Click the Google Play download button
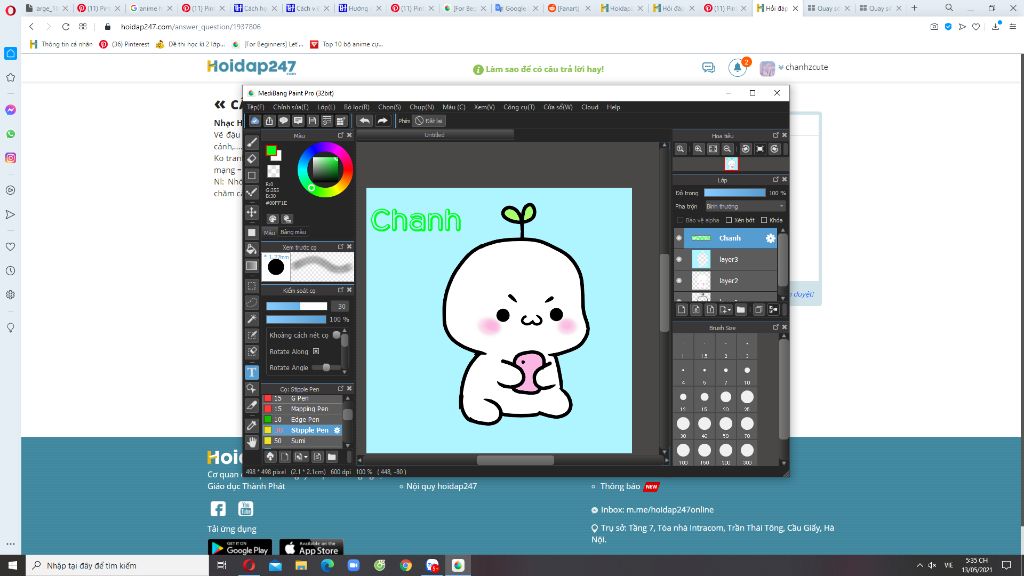 (239, 548)
